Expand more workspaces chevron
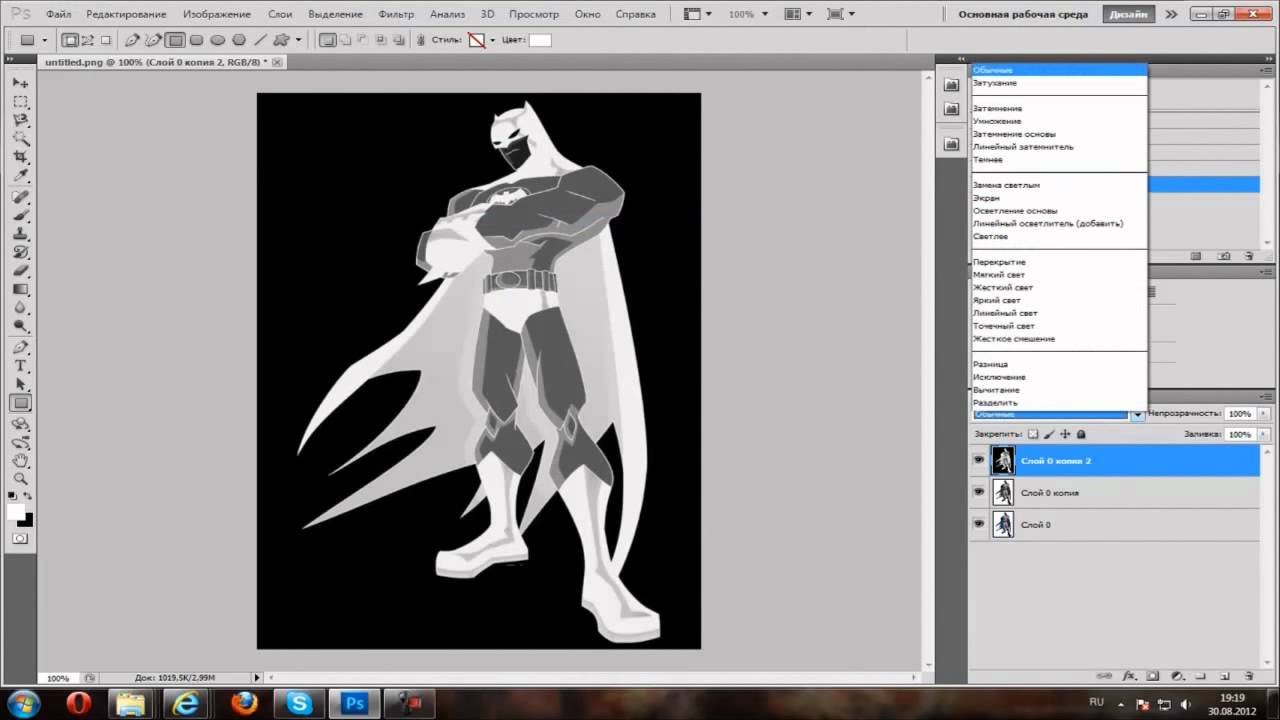 [x=1171, y=15]
